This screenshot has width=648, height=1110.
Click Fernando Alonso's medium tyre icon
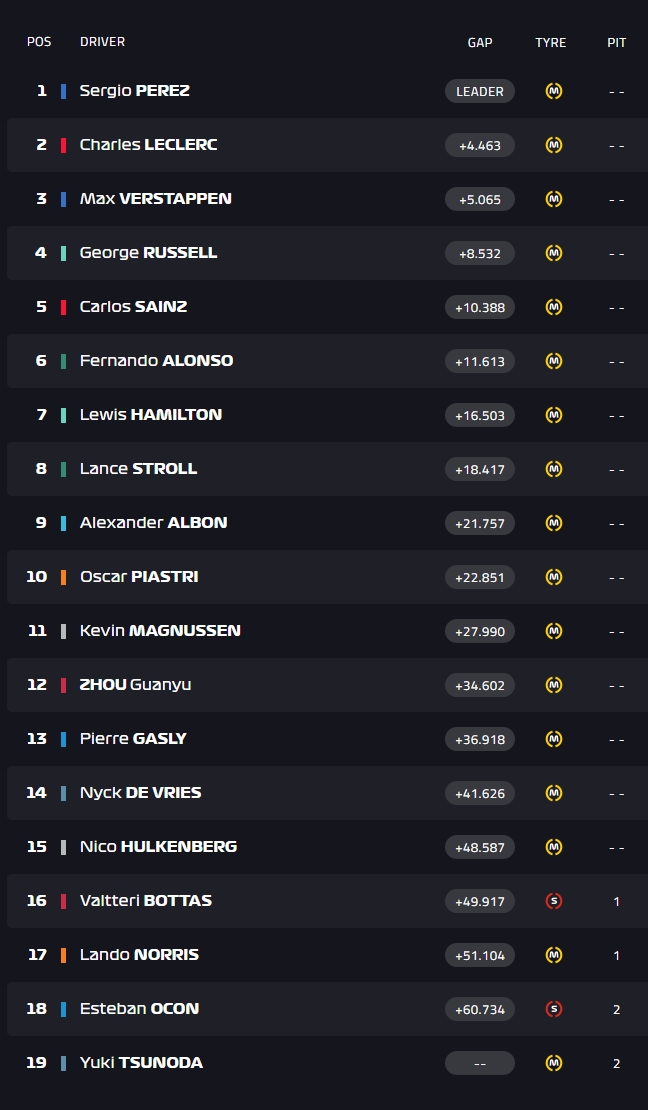(554, 361)
